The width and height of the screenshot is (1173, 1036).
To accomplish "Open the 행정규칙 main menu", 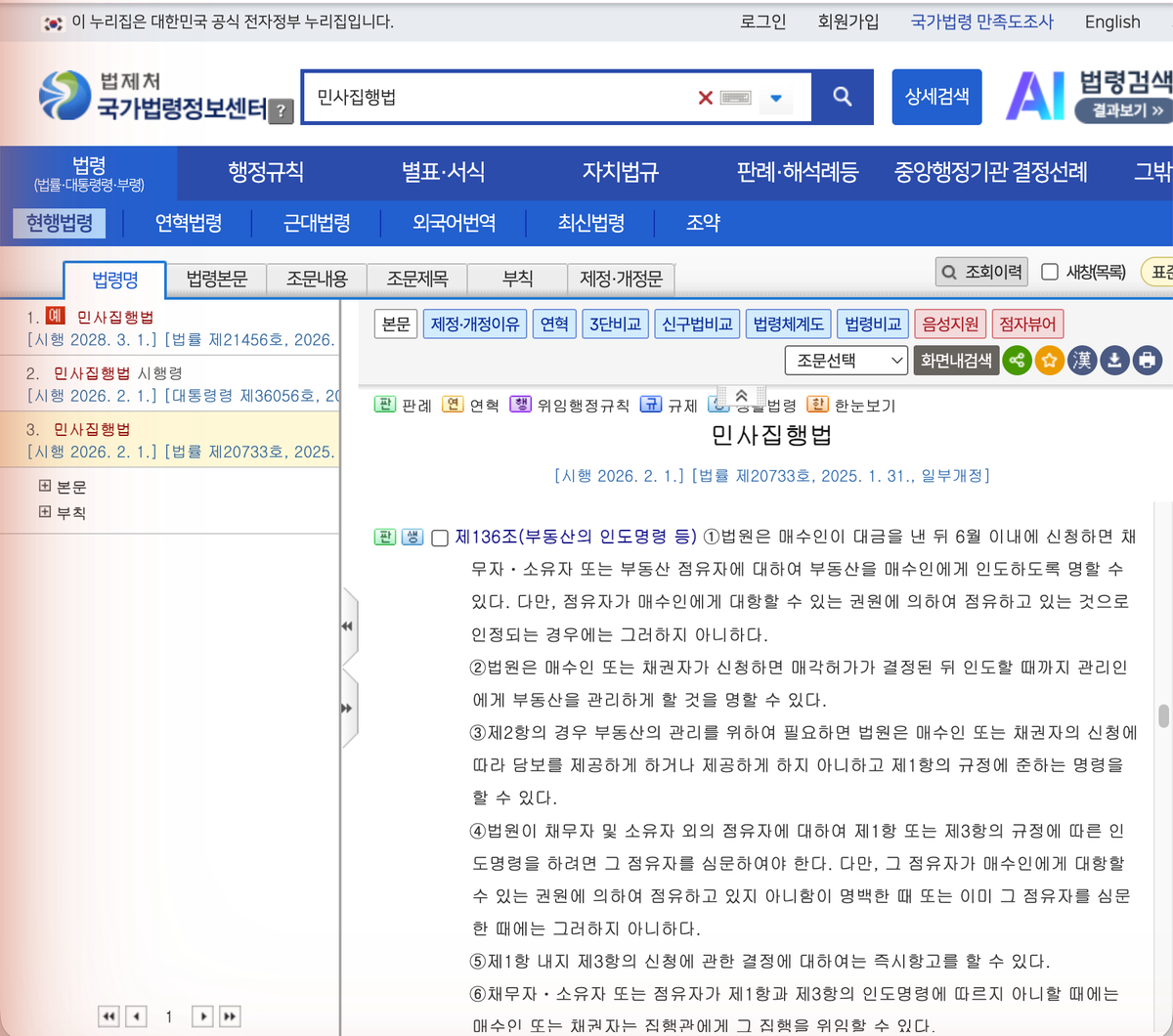I will click(x=266, y=173).
